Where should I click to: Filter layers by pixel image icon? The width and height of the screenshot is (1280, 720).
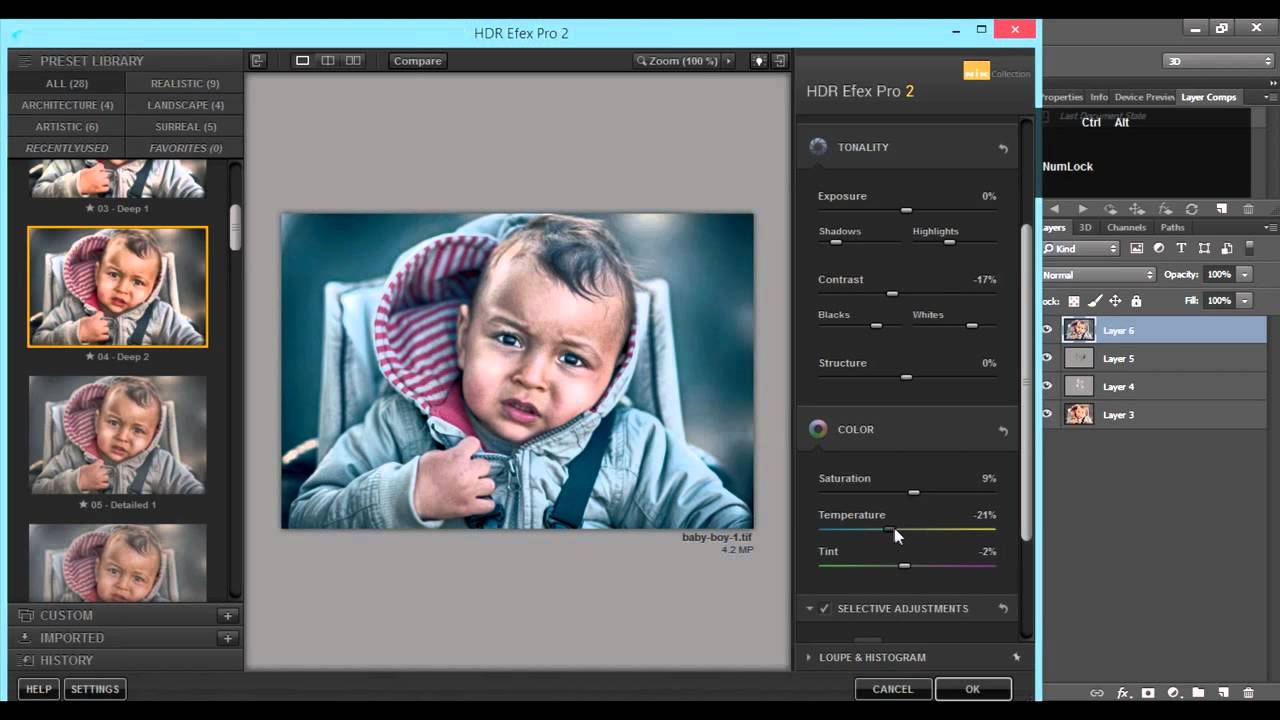pos(1137,248)
